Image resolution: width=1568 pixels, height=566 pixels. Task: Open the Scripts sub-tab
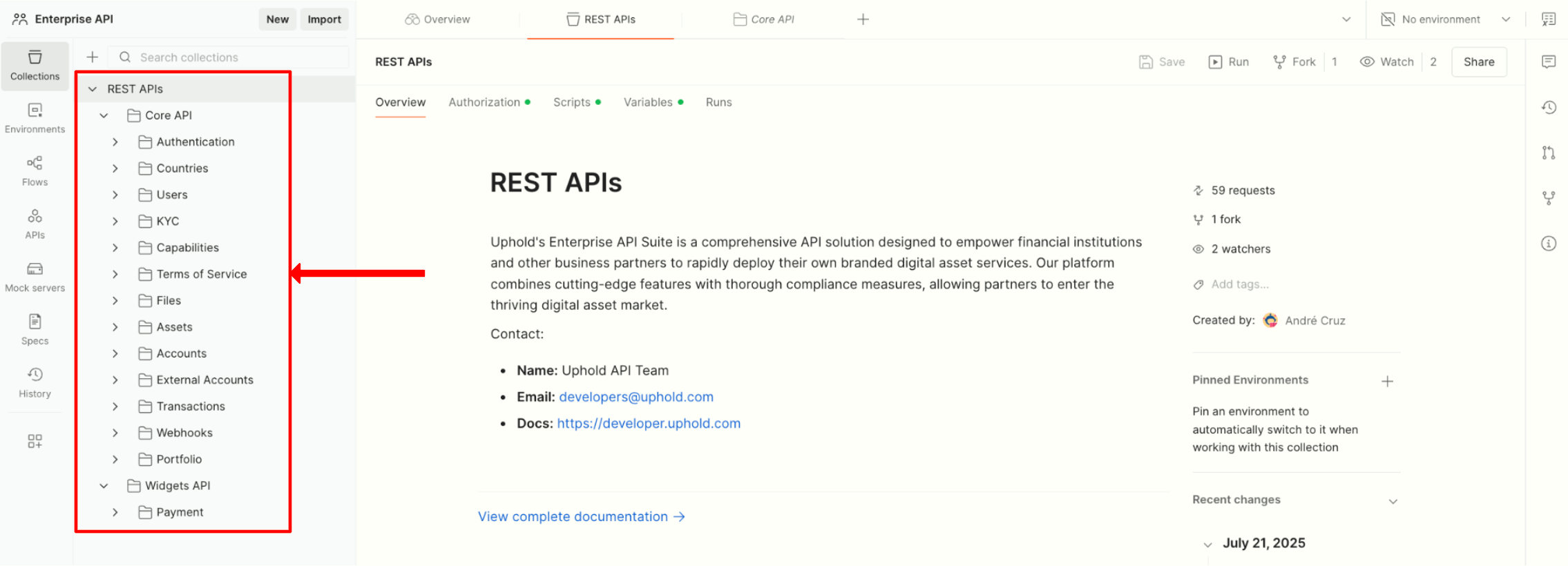click(577, 102)
